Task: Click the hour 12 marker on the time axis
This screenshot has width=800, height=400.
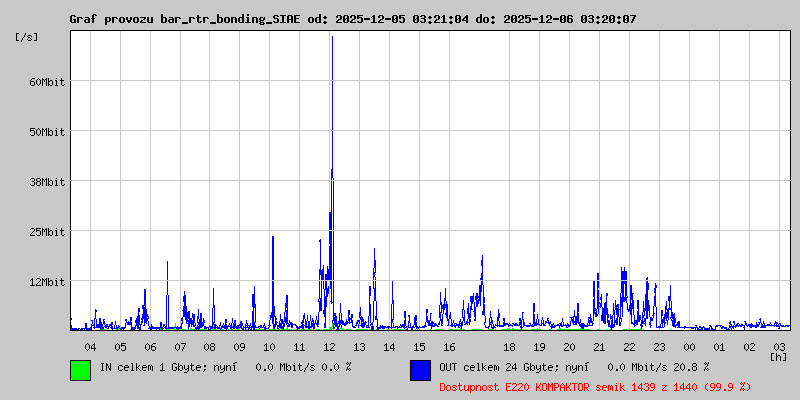Action: (x=330, y=346)
